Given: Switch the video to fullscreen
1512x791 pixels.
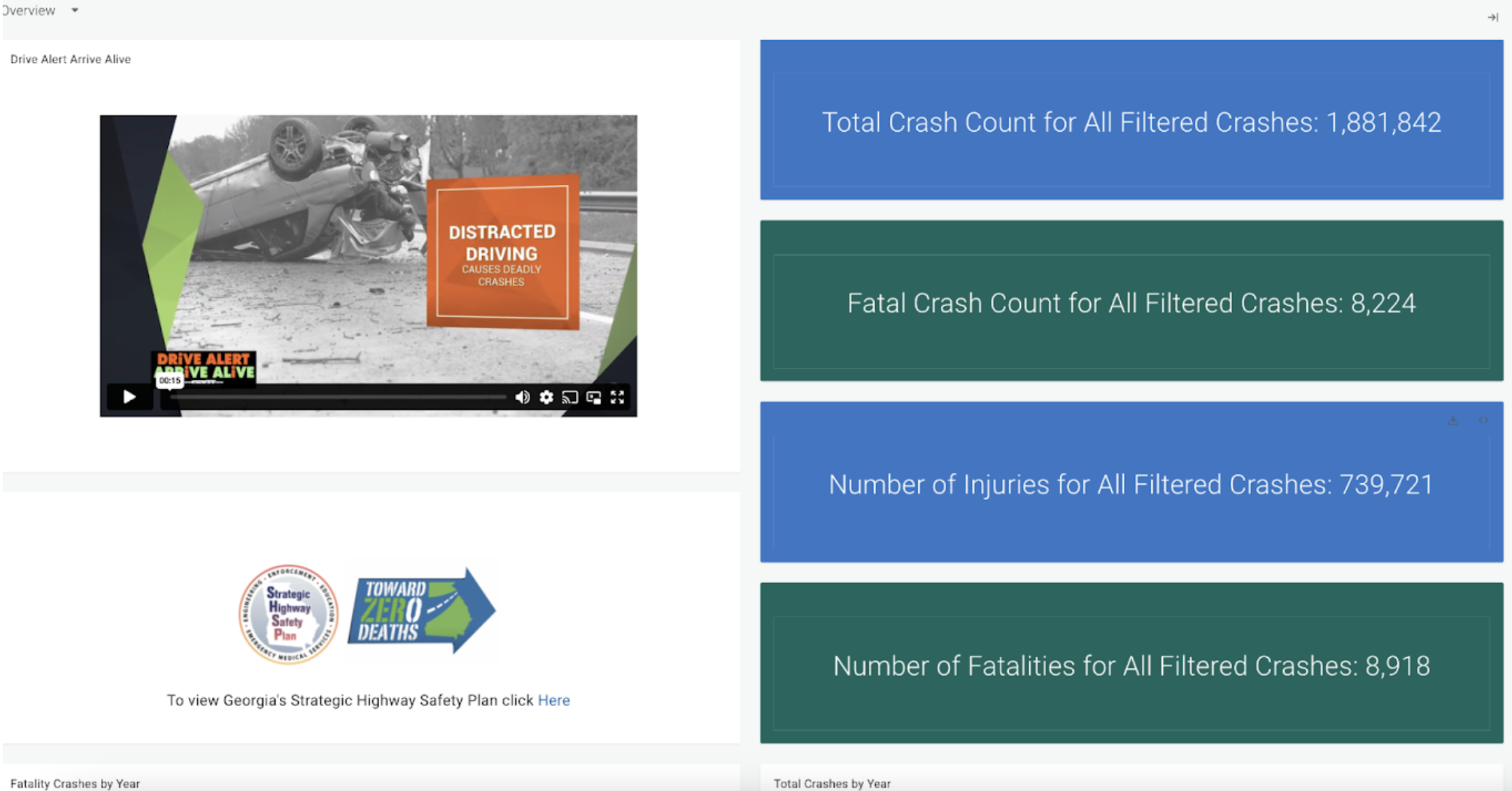Looking at the screenshot, I should pos(617,397).
